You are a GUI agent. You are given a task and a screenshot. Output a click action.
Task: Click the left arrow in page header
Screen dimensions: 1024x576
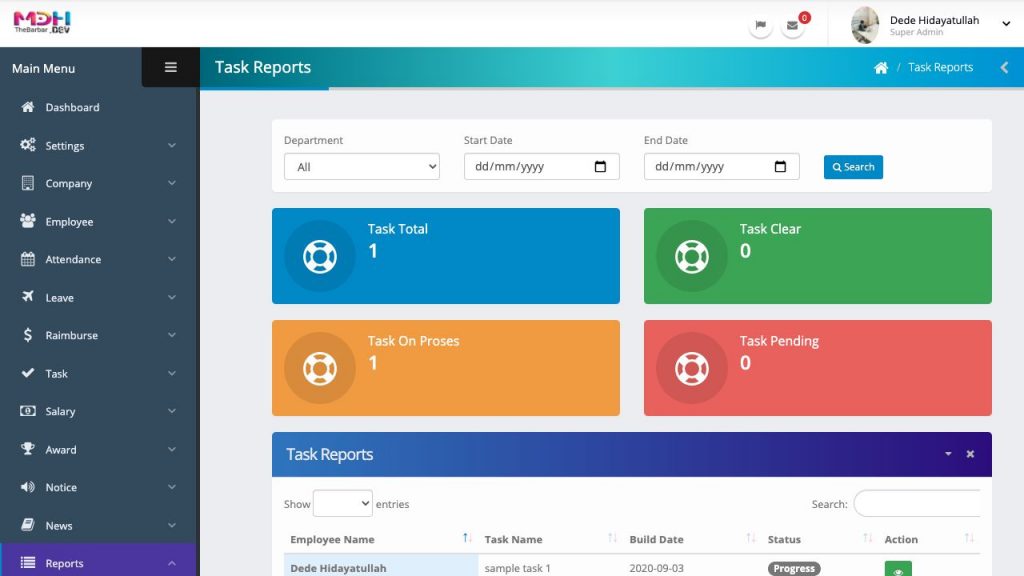pos(1004,68)
